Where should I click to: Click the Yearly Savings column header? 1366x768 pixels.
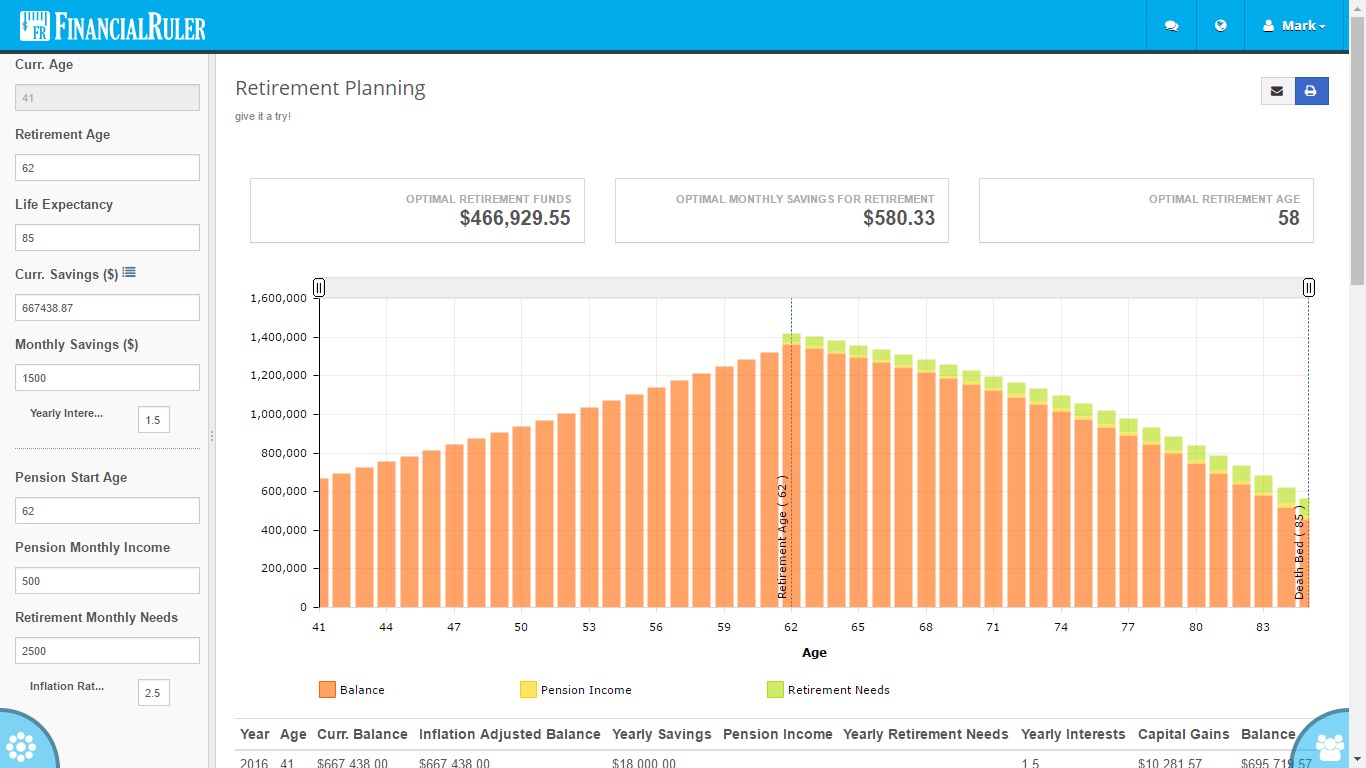click(x=662, y=734)
